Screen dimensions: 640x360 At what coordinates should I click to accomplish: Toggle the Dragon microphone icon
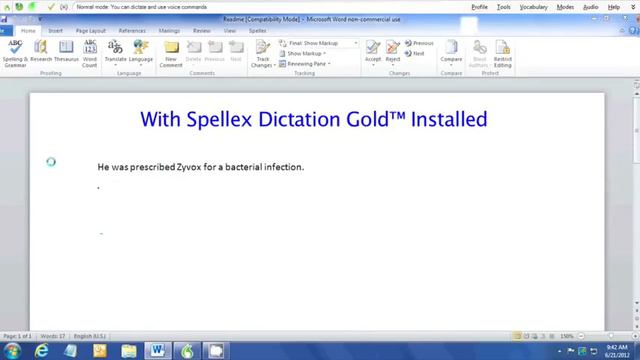pyautogui.click(x=19, y=7)
